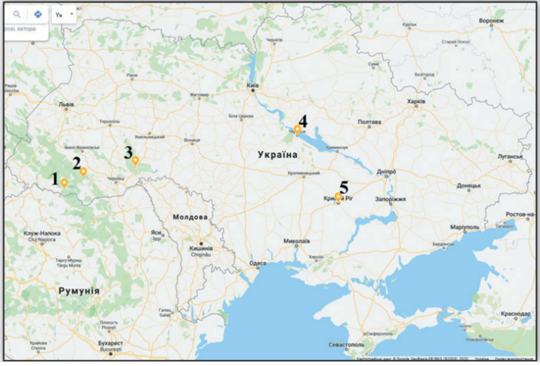The image size is (540, 366).
Task: Select the orange pin on Кривий Ріг
Action: (x=338, y=197)
